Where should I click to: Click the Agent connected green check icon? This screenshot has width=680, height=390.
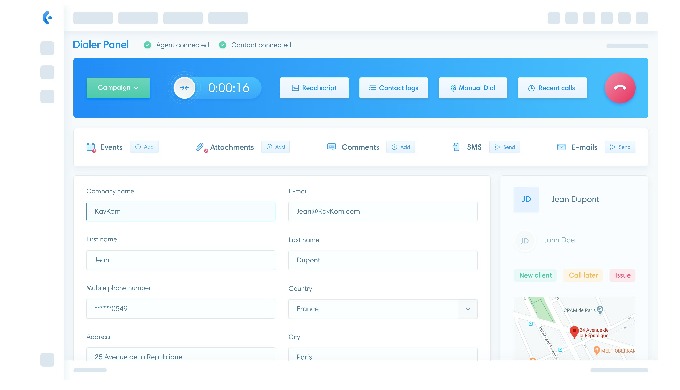(x=147, y=45)
